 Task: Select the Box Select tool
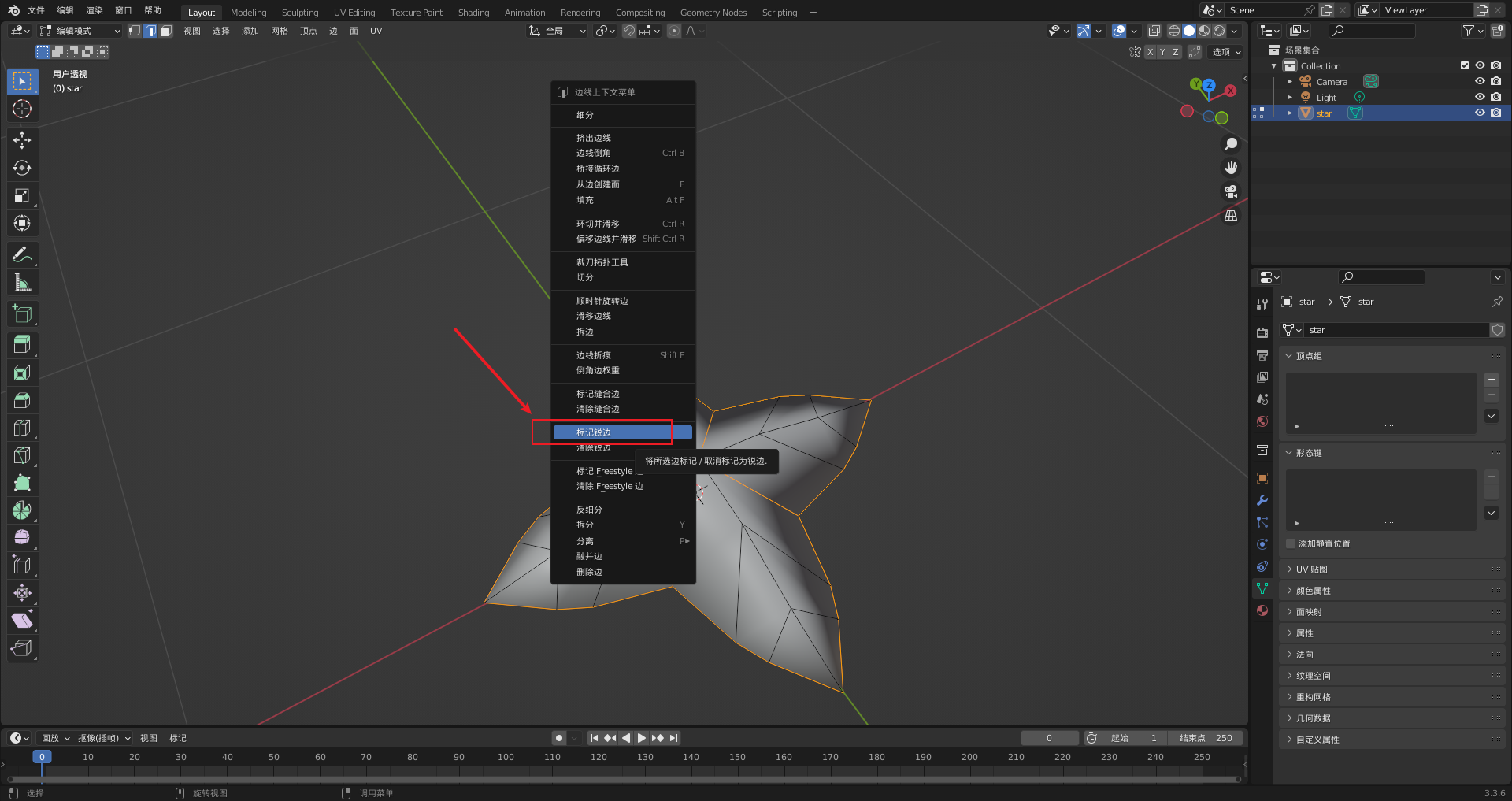(x=22, y=81)
